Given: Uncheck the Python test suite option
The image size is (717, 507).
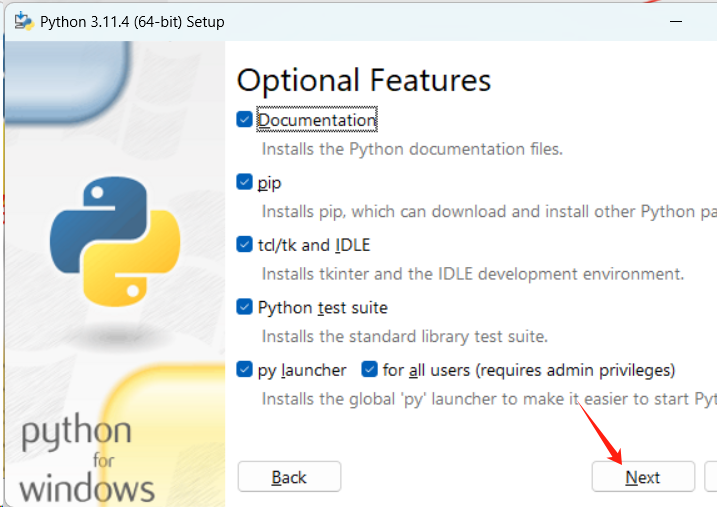Looking at the screenshot, I should pyautogui.click(x=245, y=307).
